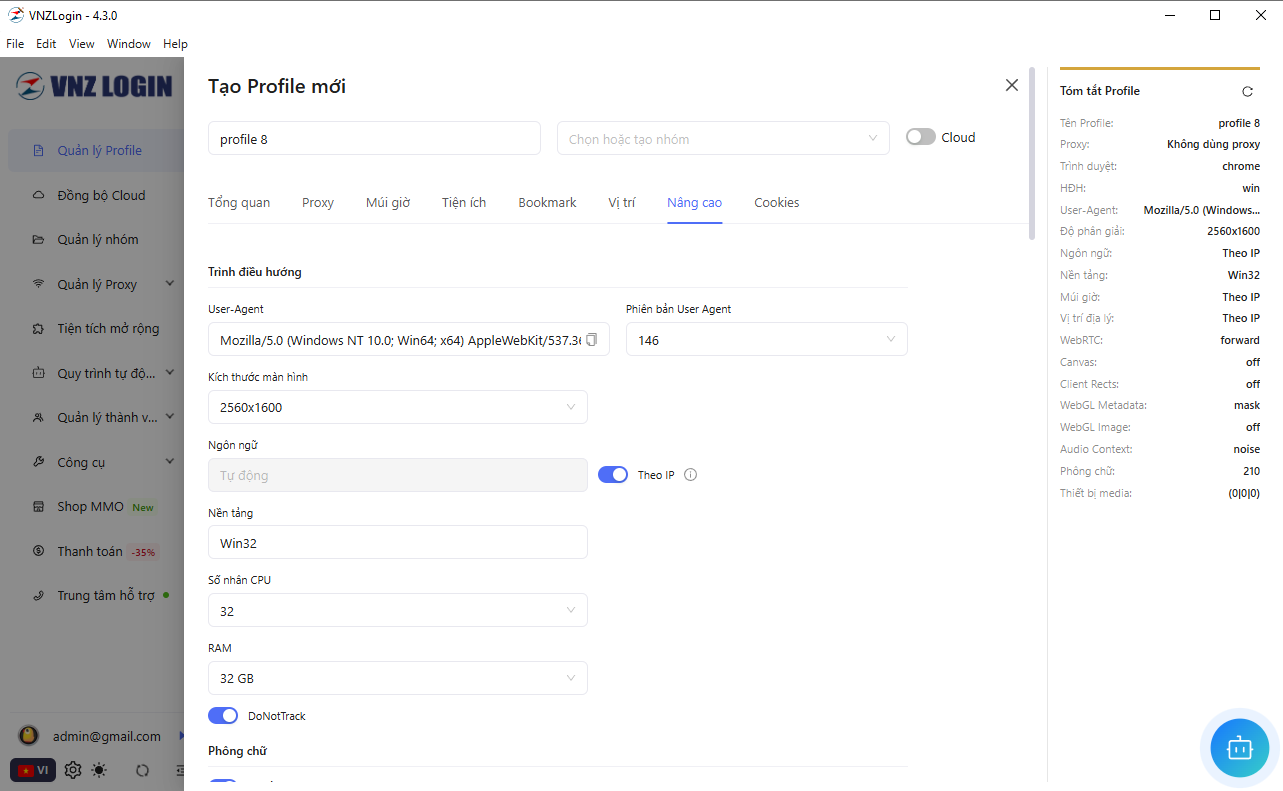1283x791 pixels.
Task: Open settings via the gear icon
Action: pos(72,770)
